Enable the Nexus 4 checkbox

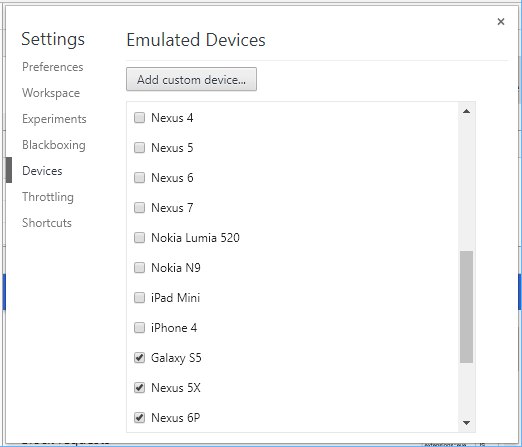pyautogui.click(x=139, y=118)
